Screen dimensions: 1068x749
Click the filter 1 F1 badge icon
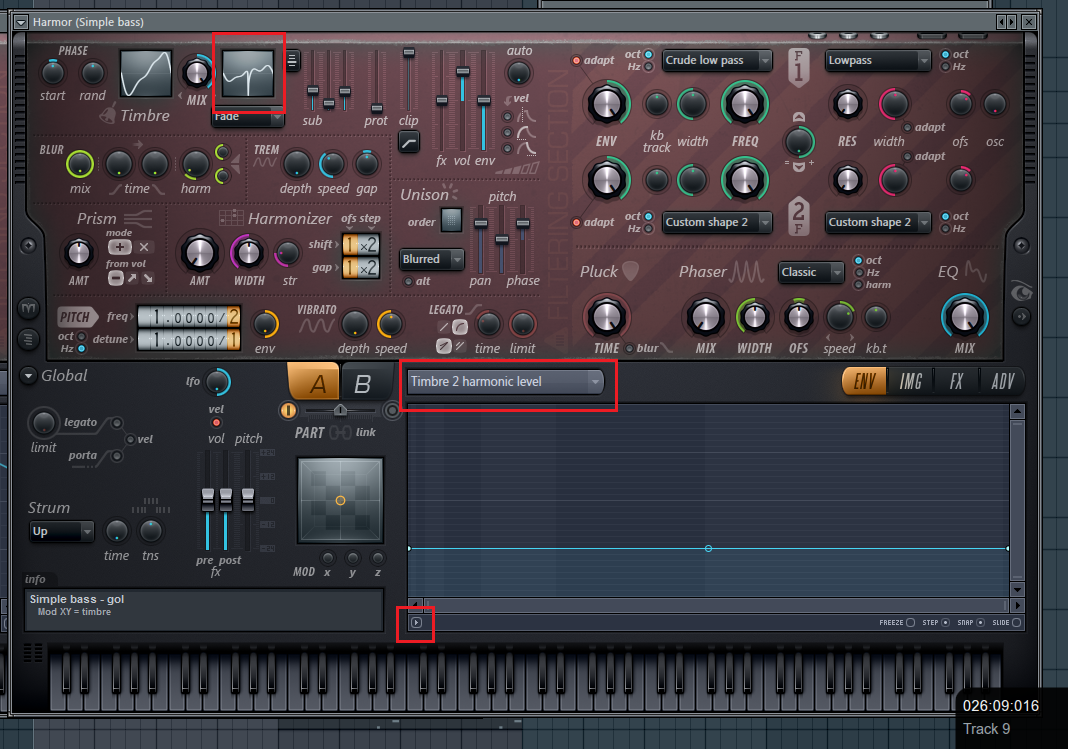point(798,67)
